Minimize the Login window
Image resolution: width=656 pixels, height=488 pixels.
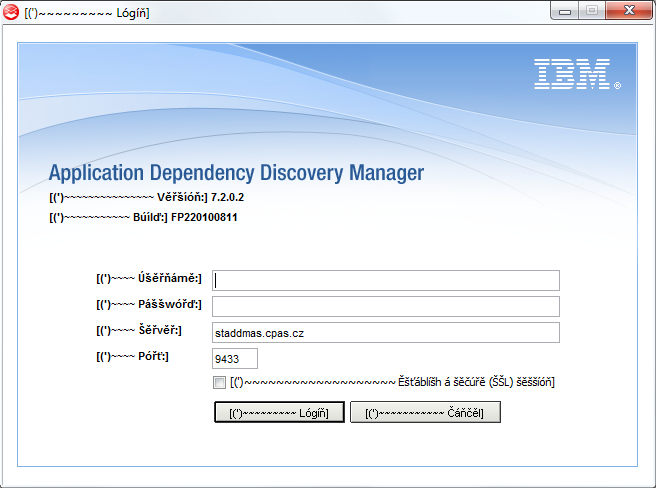(565, 11)
